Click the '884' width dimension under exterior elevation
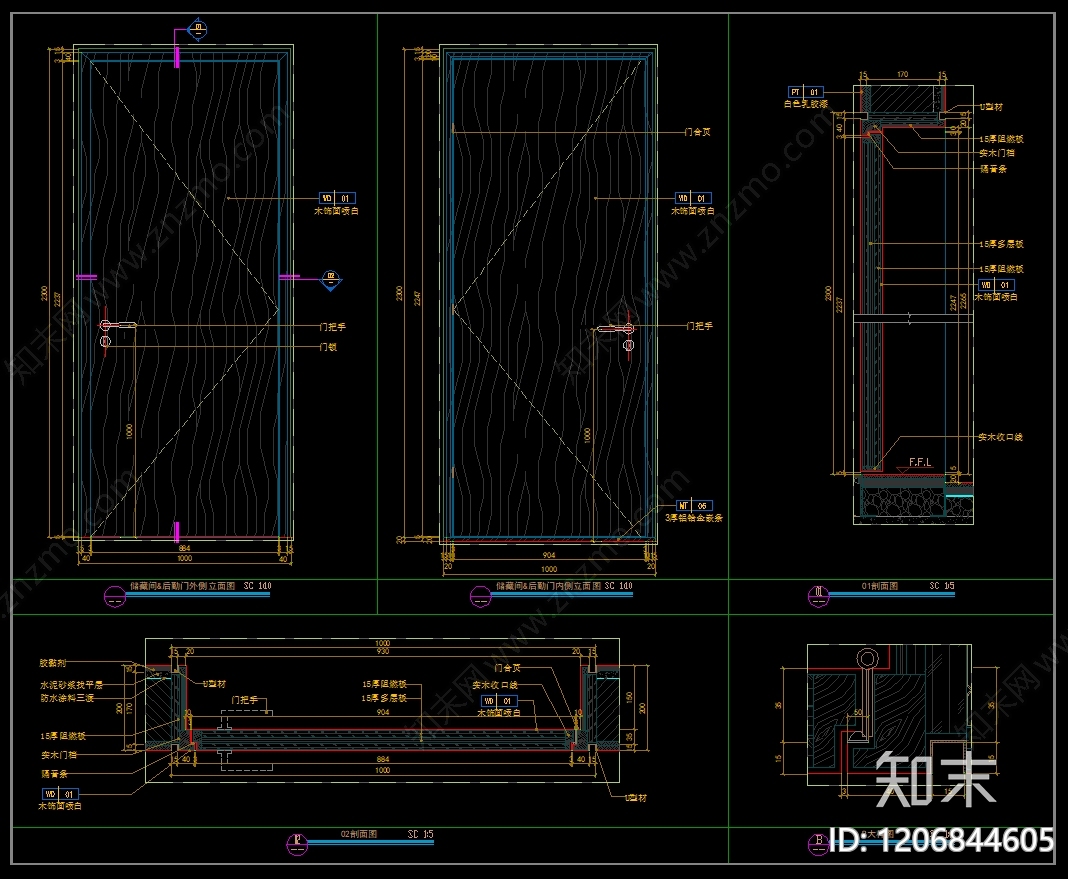 tap(185, 548)
